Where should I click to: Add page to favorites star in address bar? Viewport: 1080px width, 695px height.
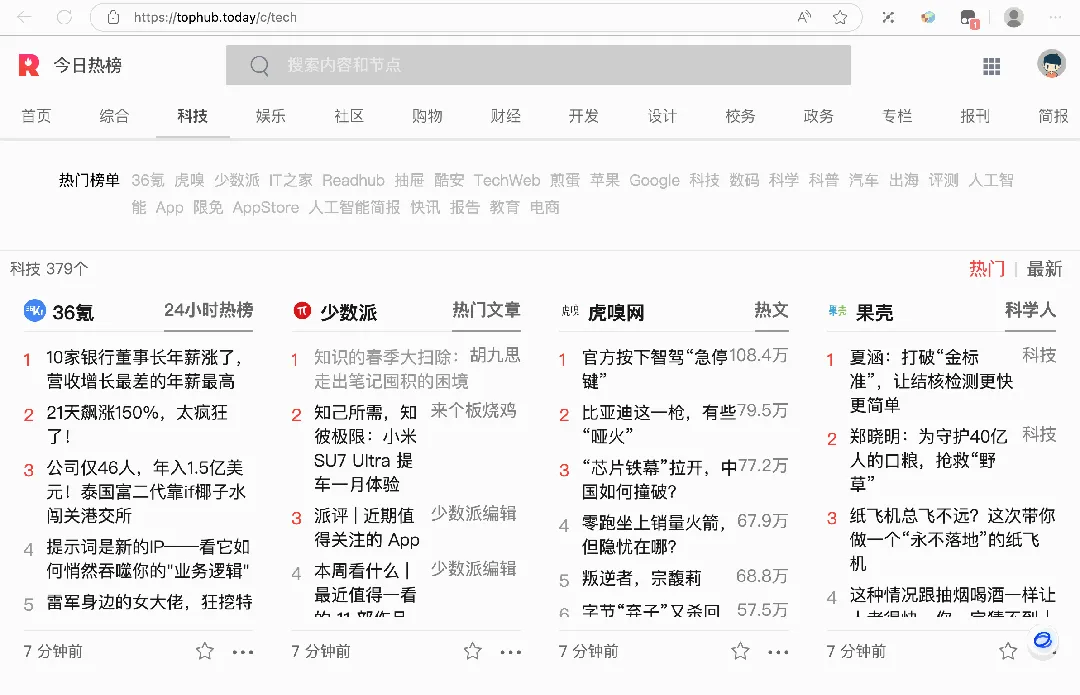click(x=840, y=17)
